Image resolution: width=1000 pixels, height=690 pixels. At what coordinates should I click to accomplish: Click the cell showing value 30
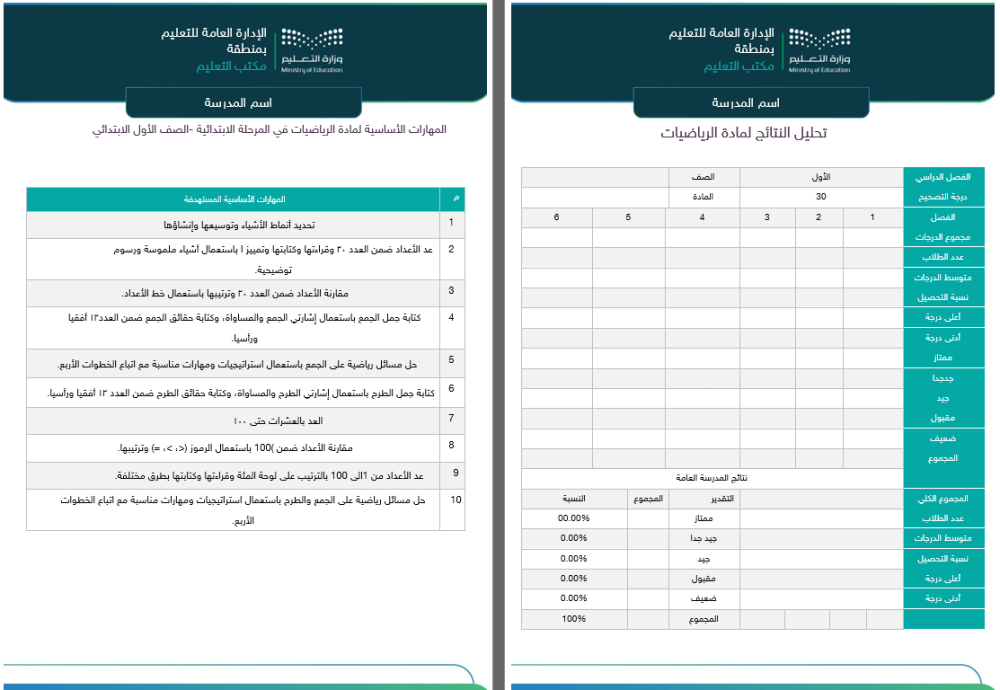pyautogui.click(x=821, y=197)
